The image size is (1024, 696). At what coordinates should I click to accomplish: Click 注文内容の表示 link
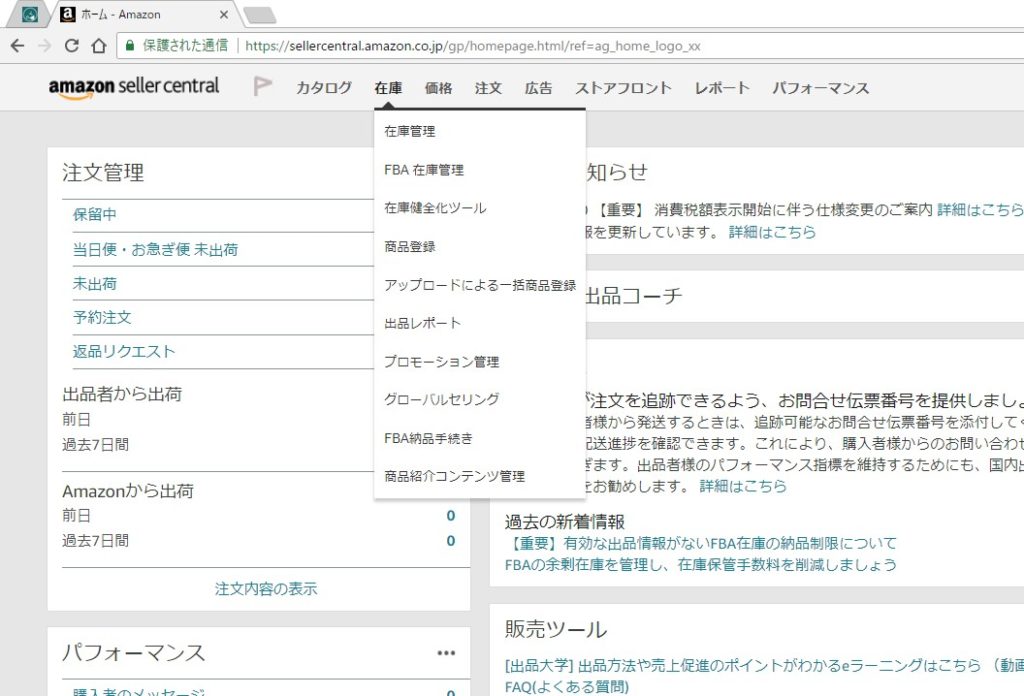pyautogui.click(x=266, y=589)
